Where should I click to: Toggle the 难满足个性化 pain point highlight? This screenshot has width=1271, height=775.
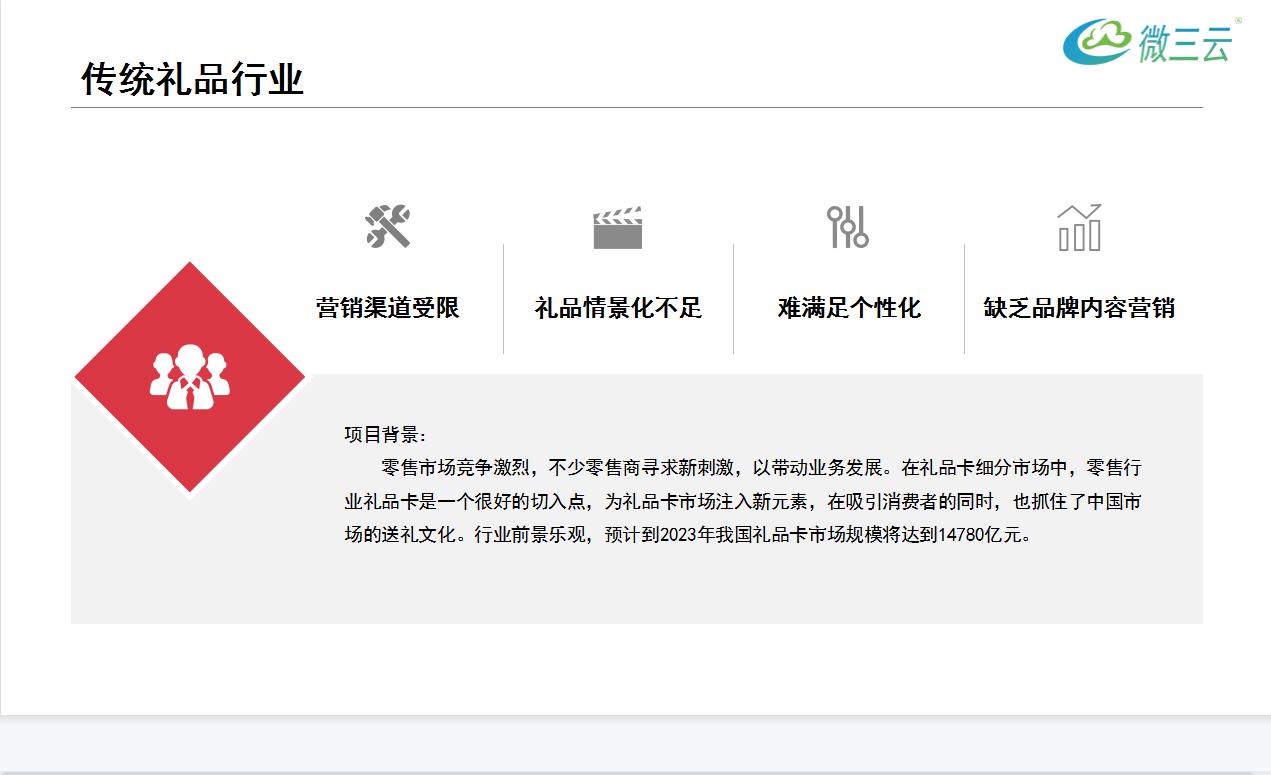848,309
